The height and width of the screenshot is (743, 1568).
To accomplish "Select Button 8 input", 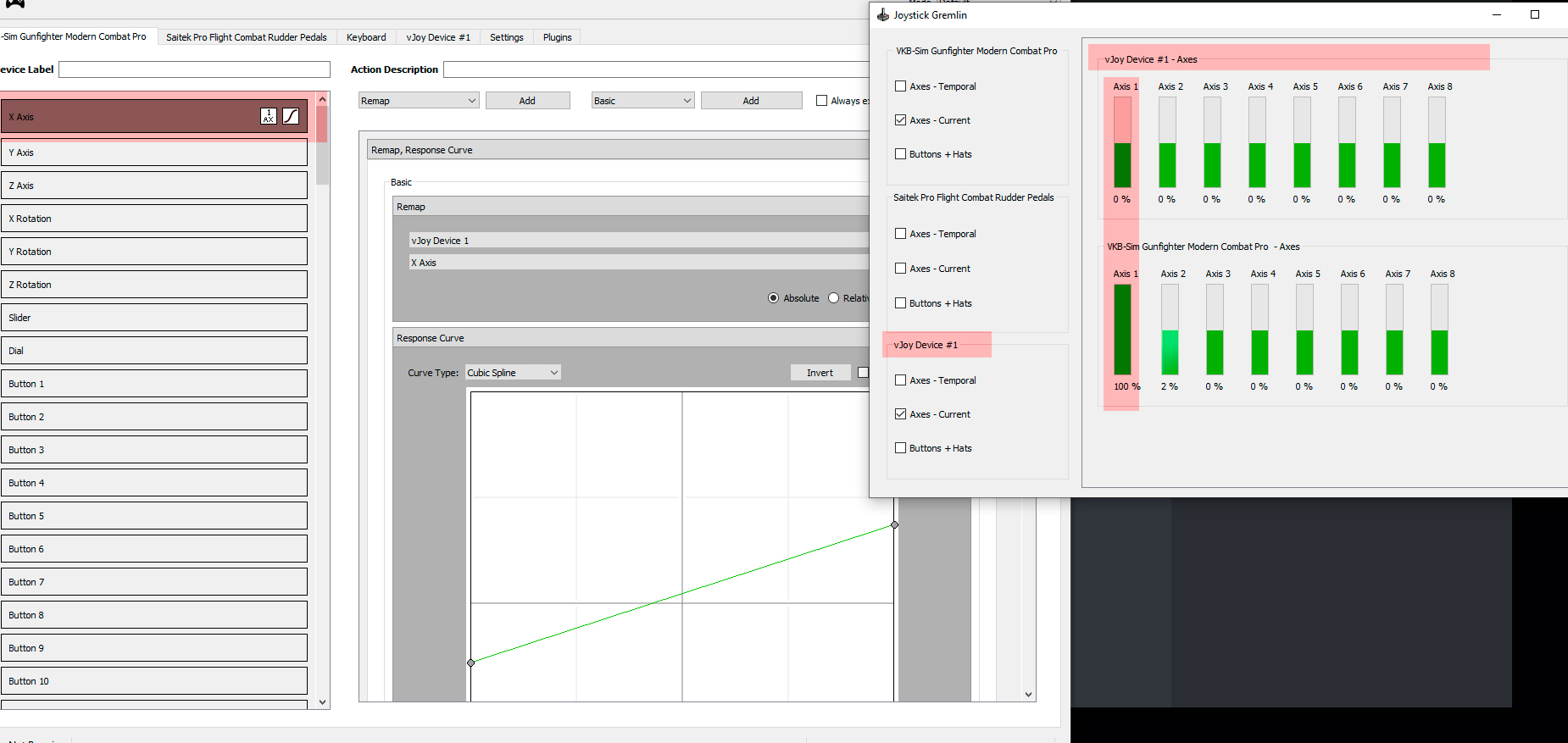I will point(153,615).
